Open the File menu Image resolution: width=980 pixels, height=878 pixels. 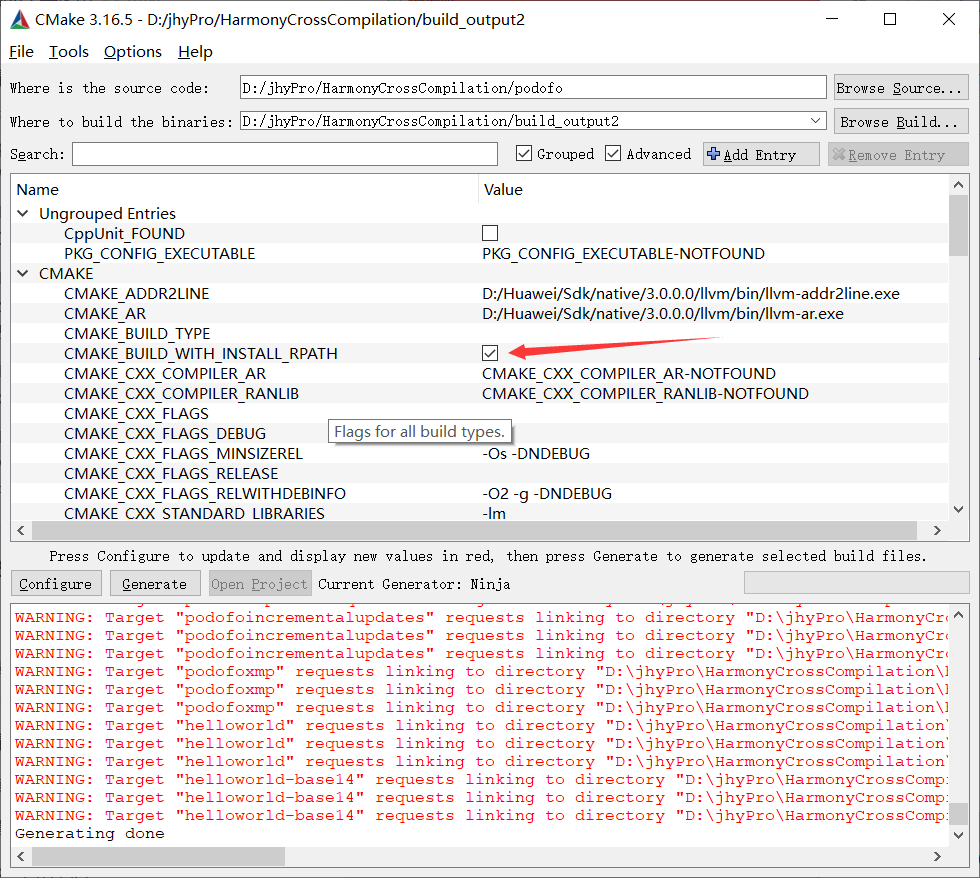pos(20,52)
